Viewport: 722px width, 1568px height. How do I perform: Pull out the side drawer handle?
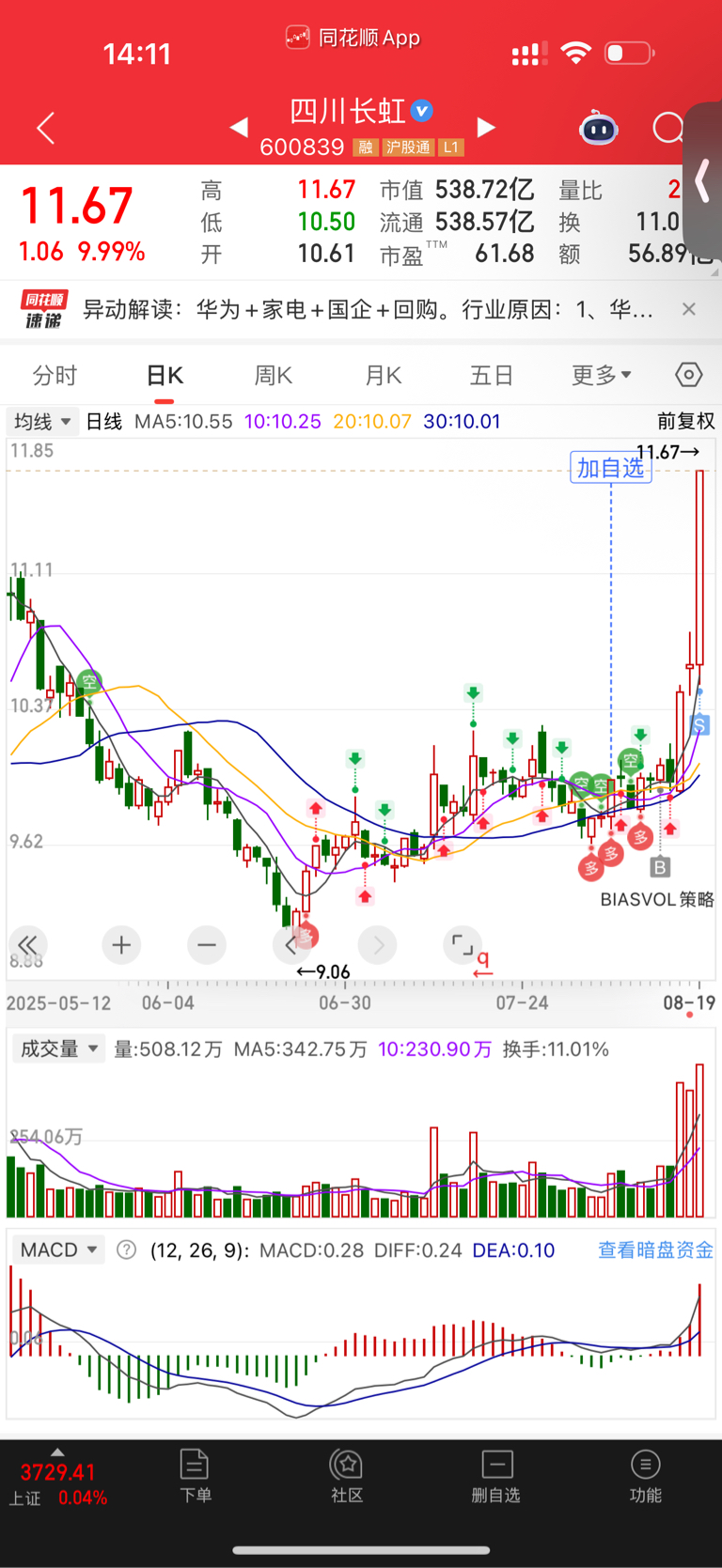coord(702,181)
